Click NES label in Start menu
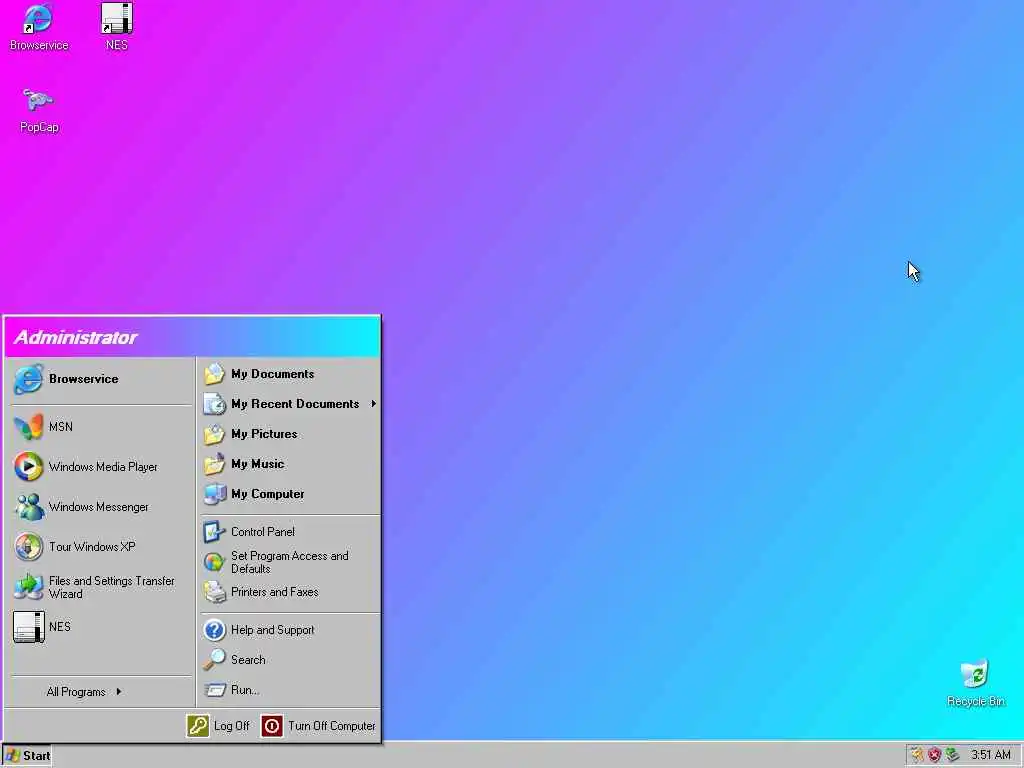The width and height of the screenshot is (1024, 768). pos(59,627)
